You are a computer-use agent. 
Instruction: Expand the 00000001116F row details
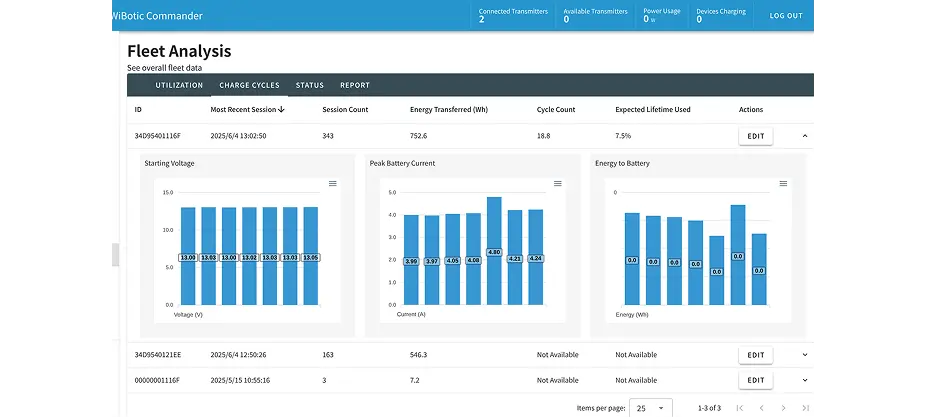805,380
